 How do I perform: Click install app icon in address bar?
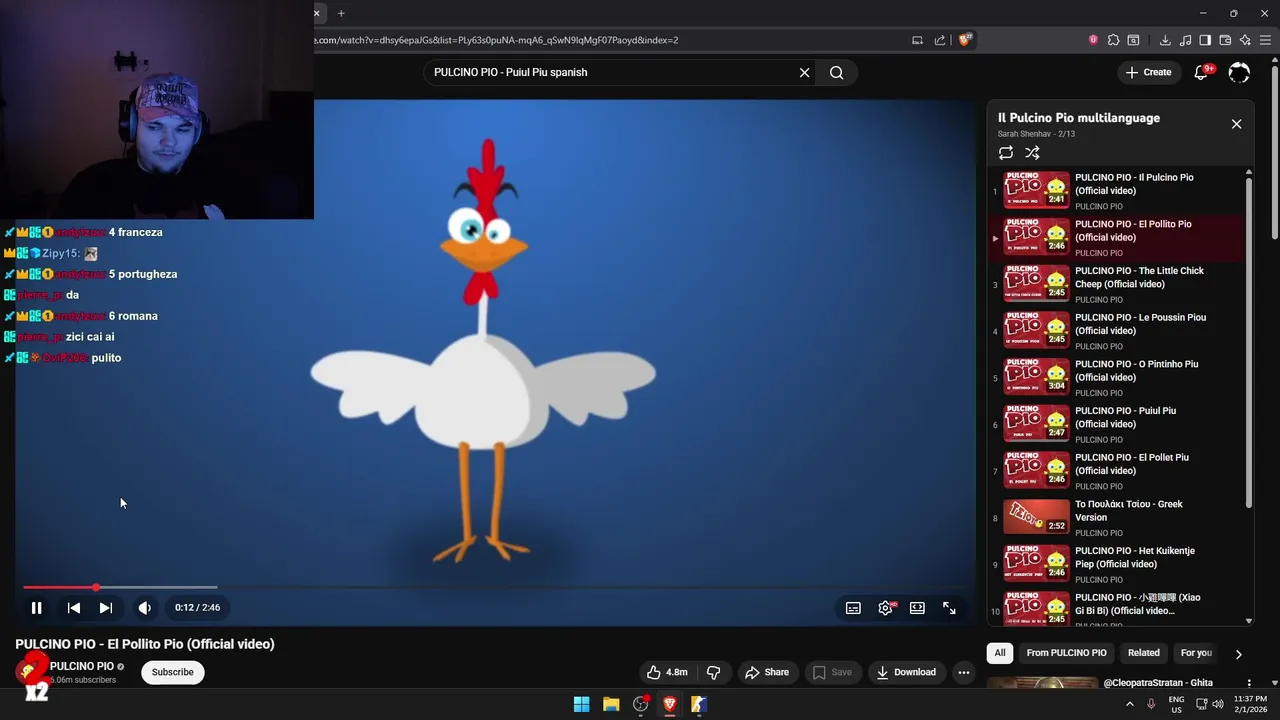tap(917, 40)
